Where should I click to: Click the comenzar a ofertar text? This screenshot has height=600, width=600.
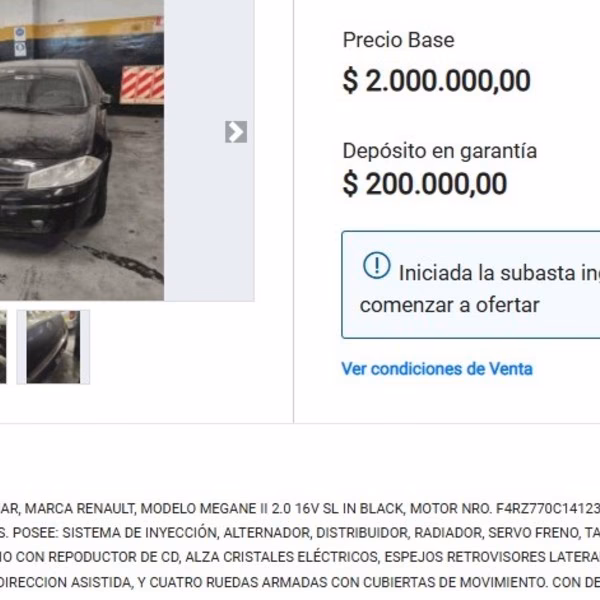coord(450,305)
